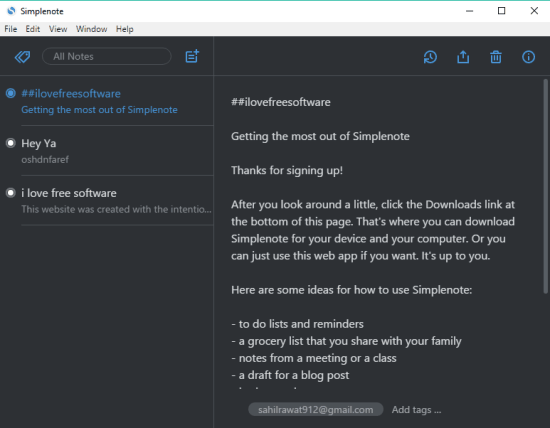Toggle pin on i love free software note

tap(11, 193)
